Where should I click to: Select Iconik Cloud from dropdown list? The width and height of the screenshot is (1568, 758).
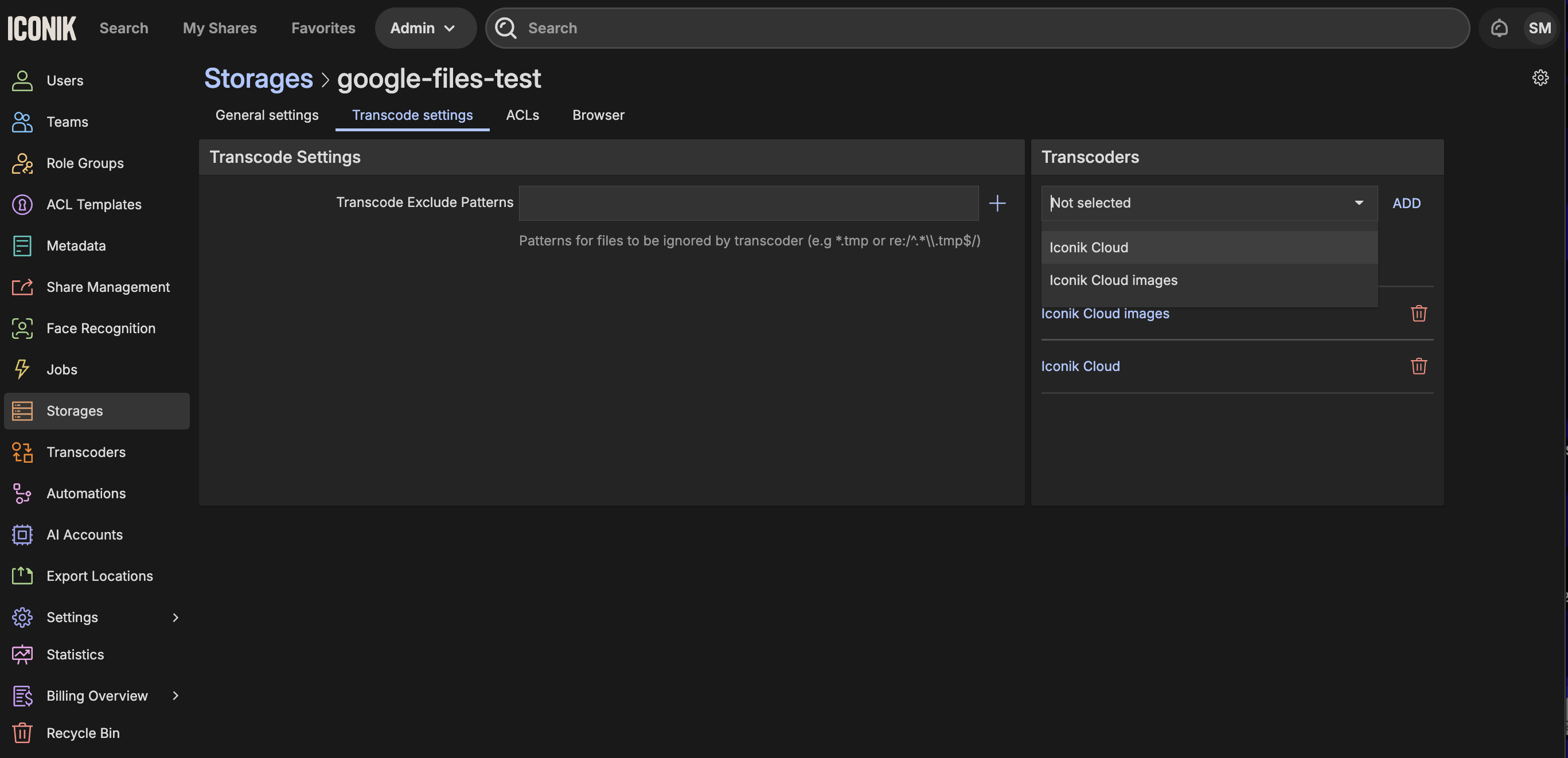point(1089,248)
